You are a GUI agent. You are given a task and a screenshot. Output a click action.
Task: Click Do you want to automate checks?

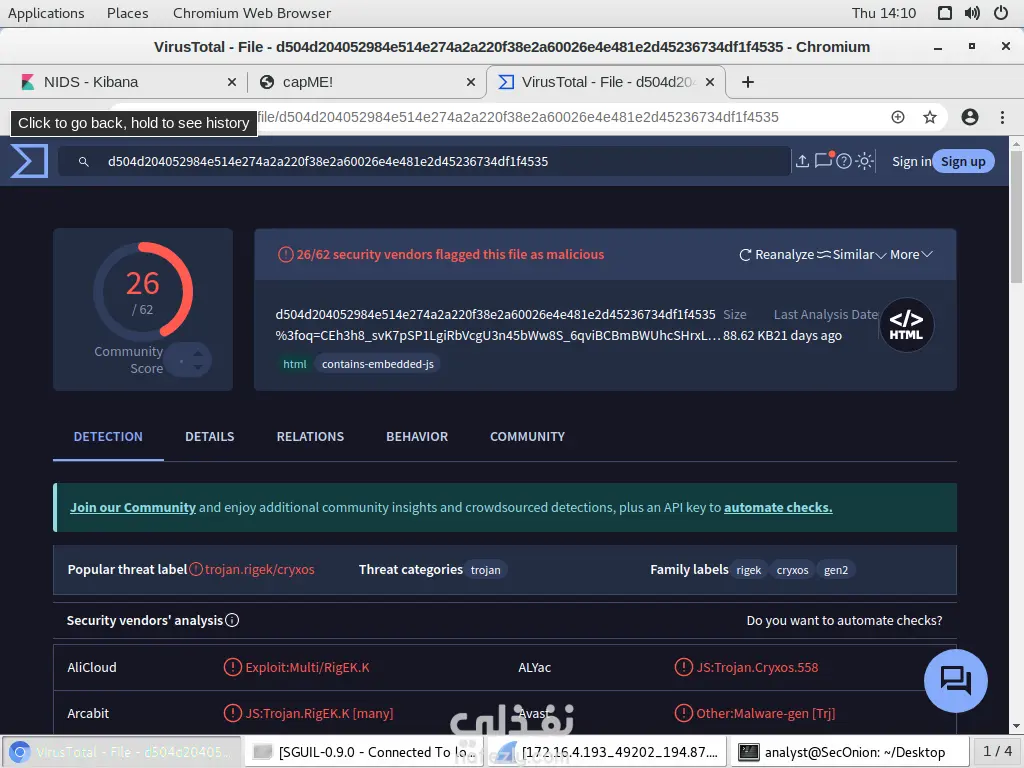(844, 620)
